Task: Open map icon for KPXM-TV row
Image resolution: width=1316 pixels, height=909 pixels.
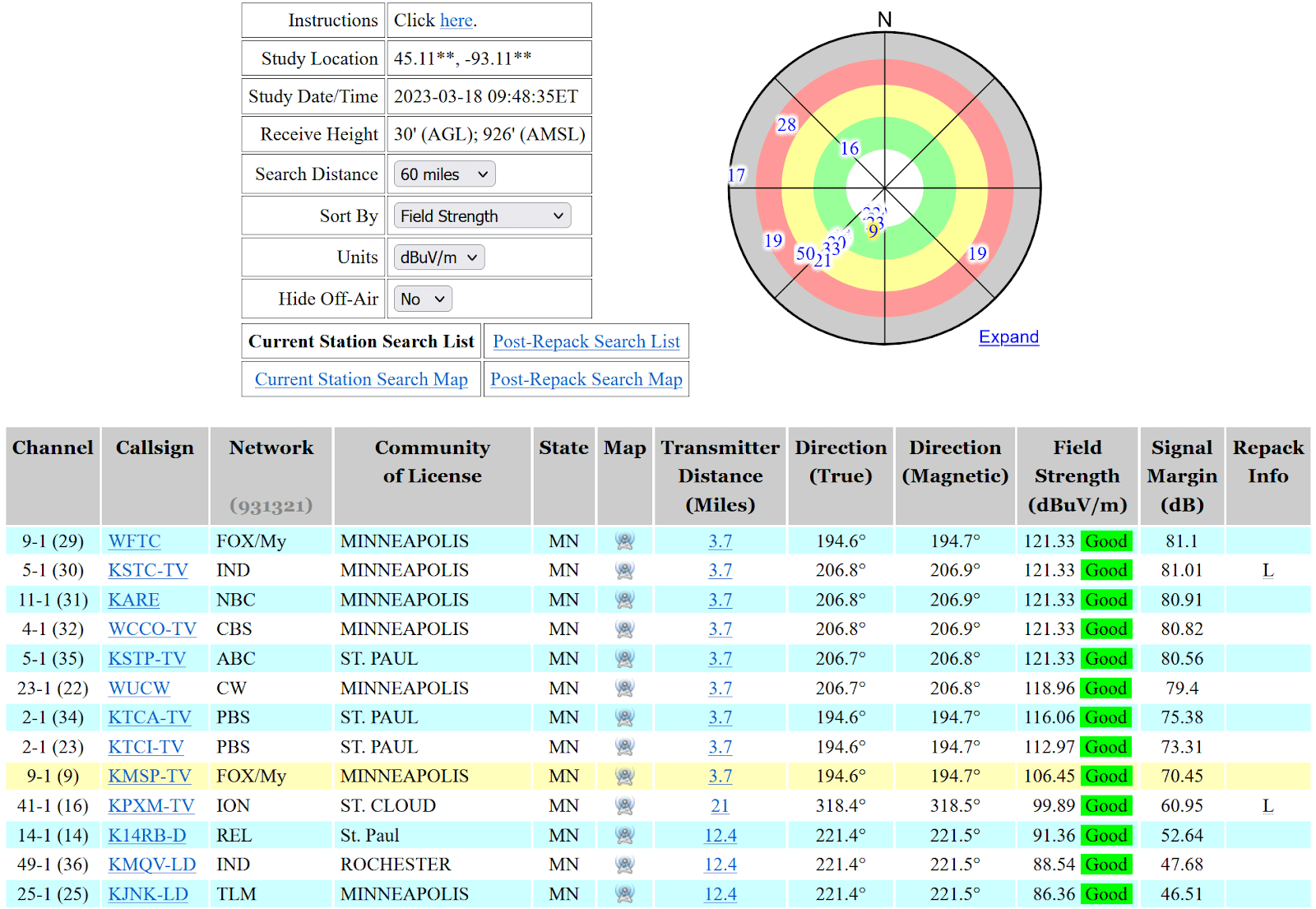Action: [625, 805]
